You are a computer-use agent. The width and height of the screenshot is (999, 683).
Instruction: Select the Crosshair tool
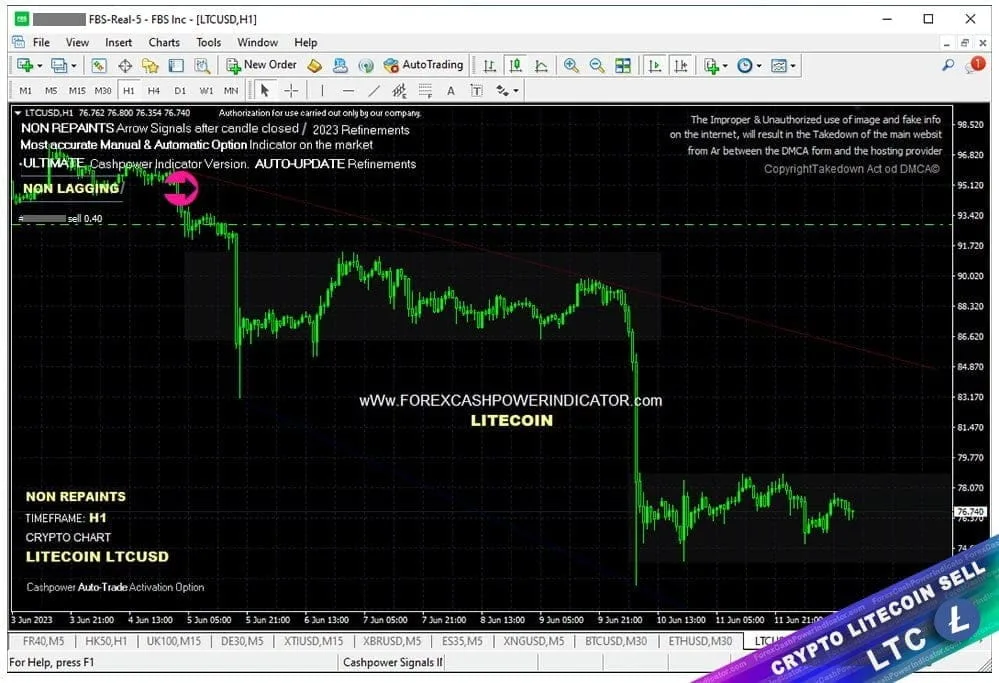289,90
